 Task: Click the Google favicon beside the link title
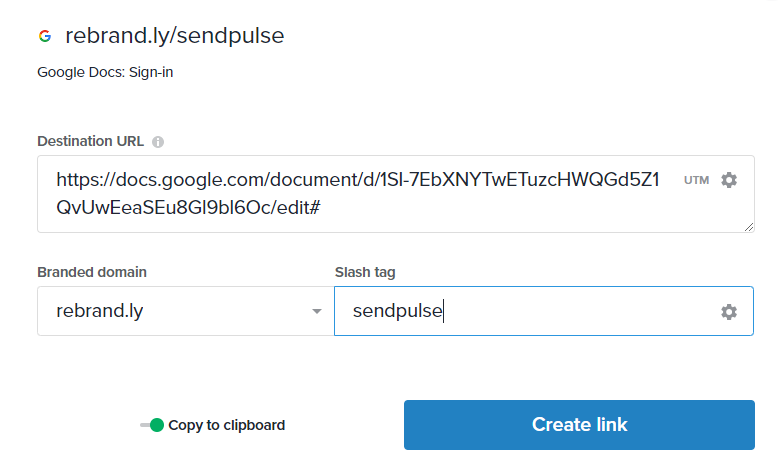(x=44, y=36)
